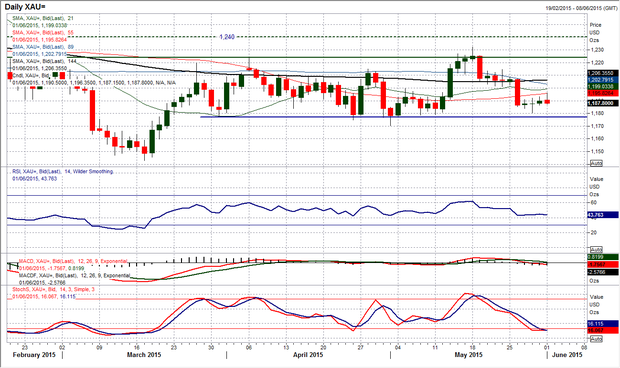The width and height of the screenshot is (620, 368).
Task: Select the Daily XAU= chart title
Action: click(x=24, y=7)
